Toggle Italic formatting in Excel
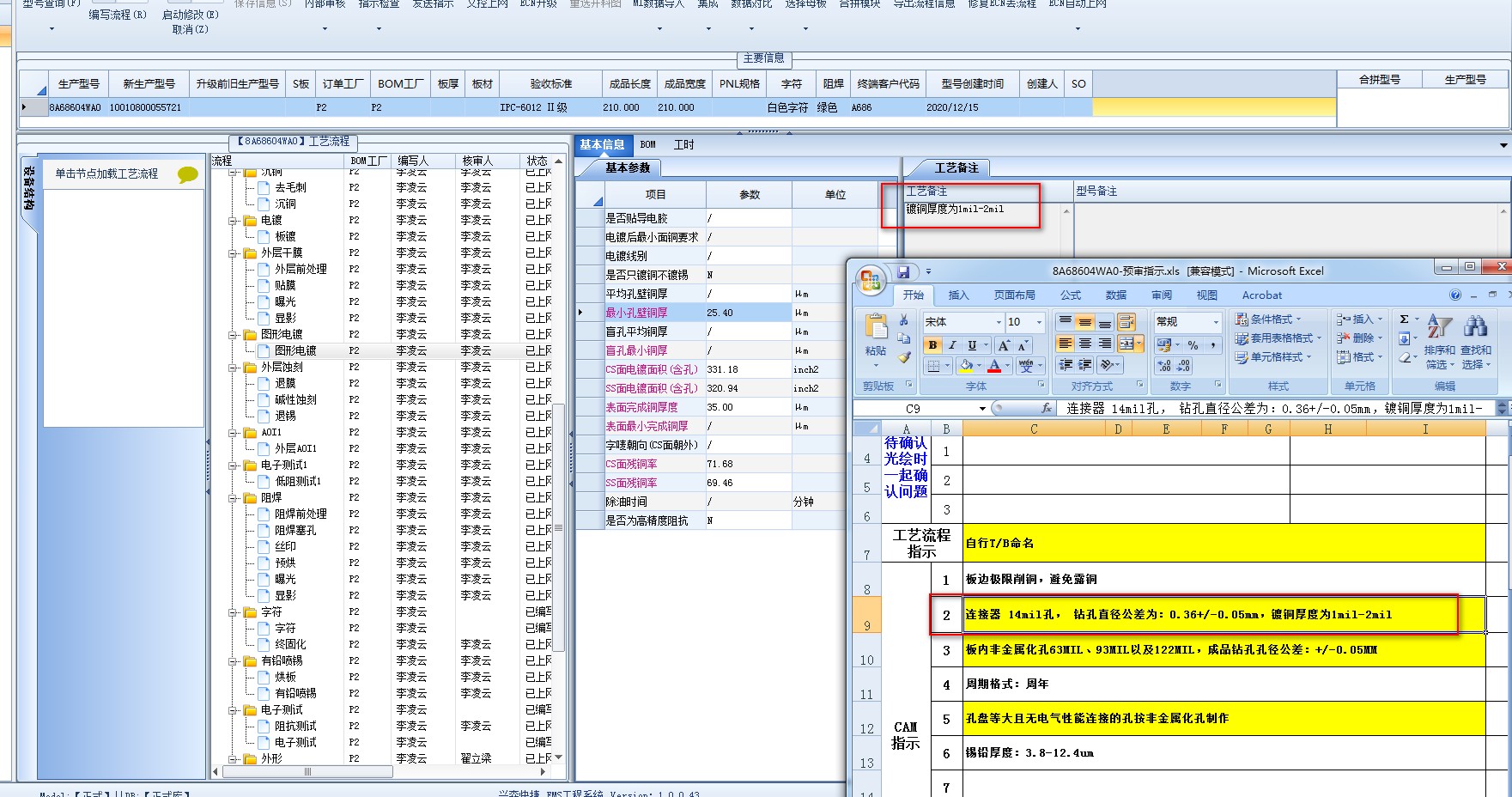Viewport: 1512px width, 797px height. (x=952, y=345)
